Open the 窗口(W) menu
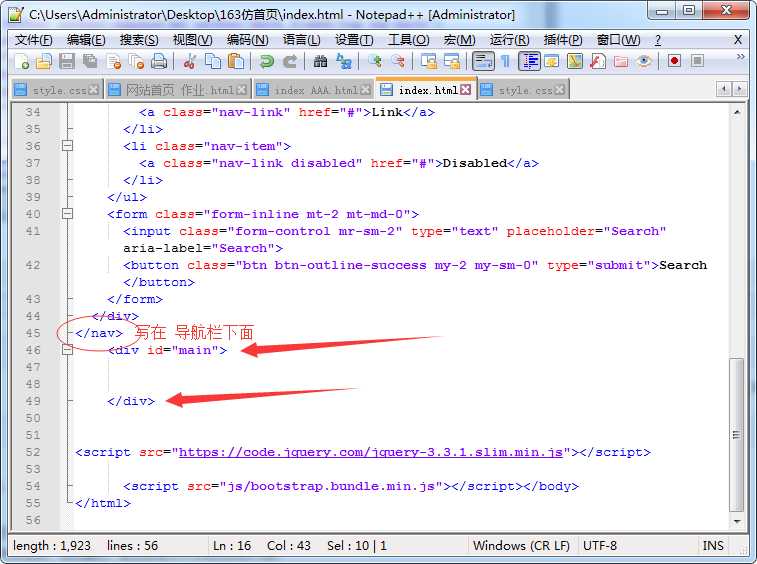Screen dimensions: 757x564 618,40
